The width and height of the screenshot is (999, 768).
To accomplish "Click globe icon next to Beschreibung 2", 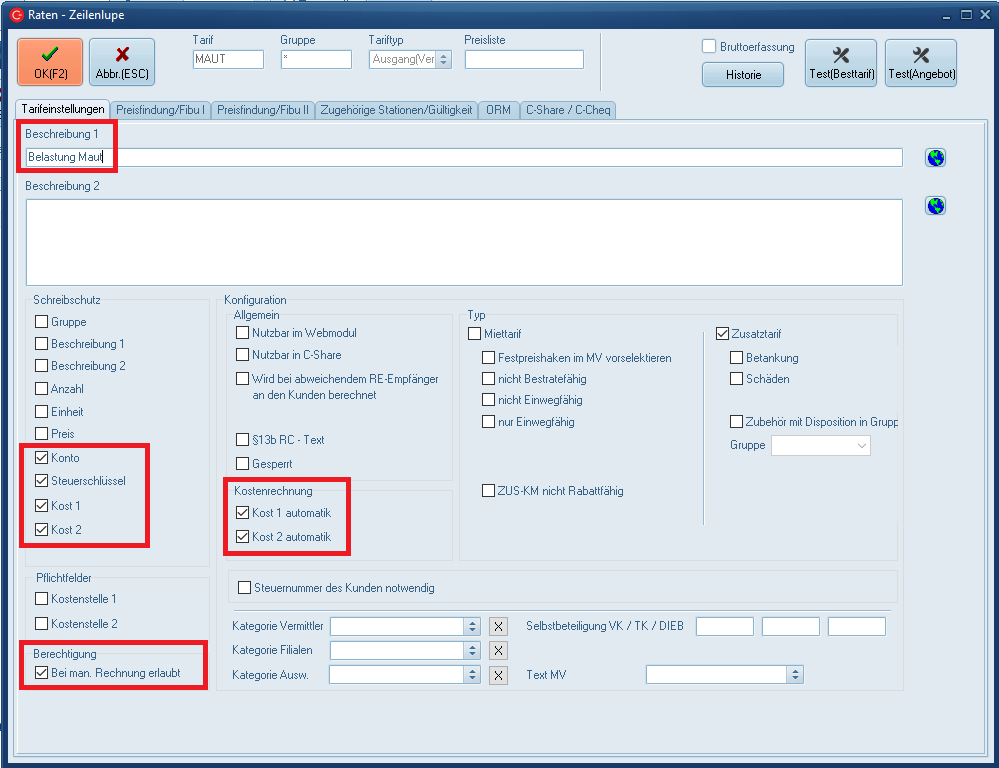I will pyautogui.click(x=935, y=206).
